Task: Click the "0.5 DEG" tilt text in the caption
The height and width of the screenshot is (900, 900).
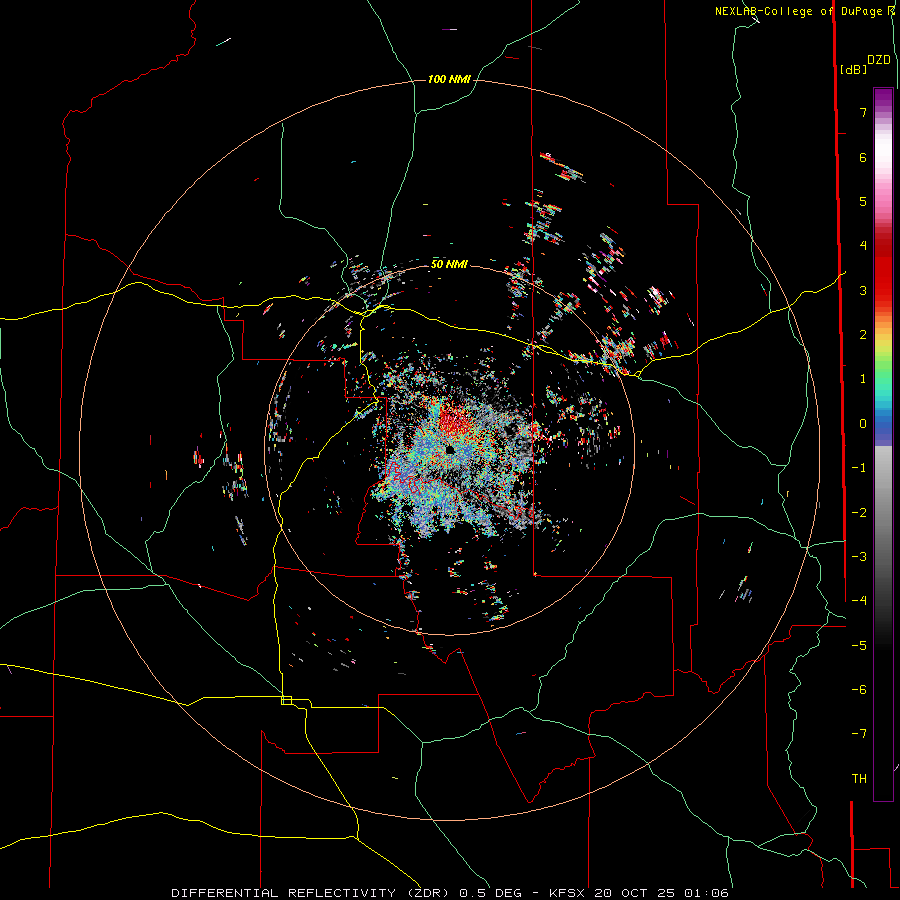Action: [491, 893]
